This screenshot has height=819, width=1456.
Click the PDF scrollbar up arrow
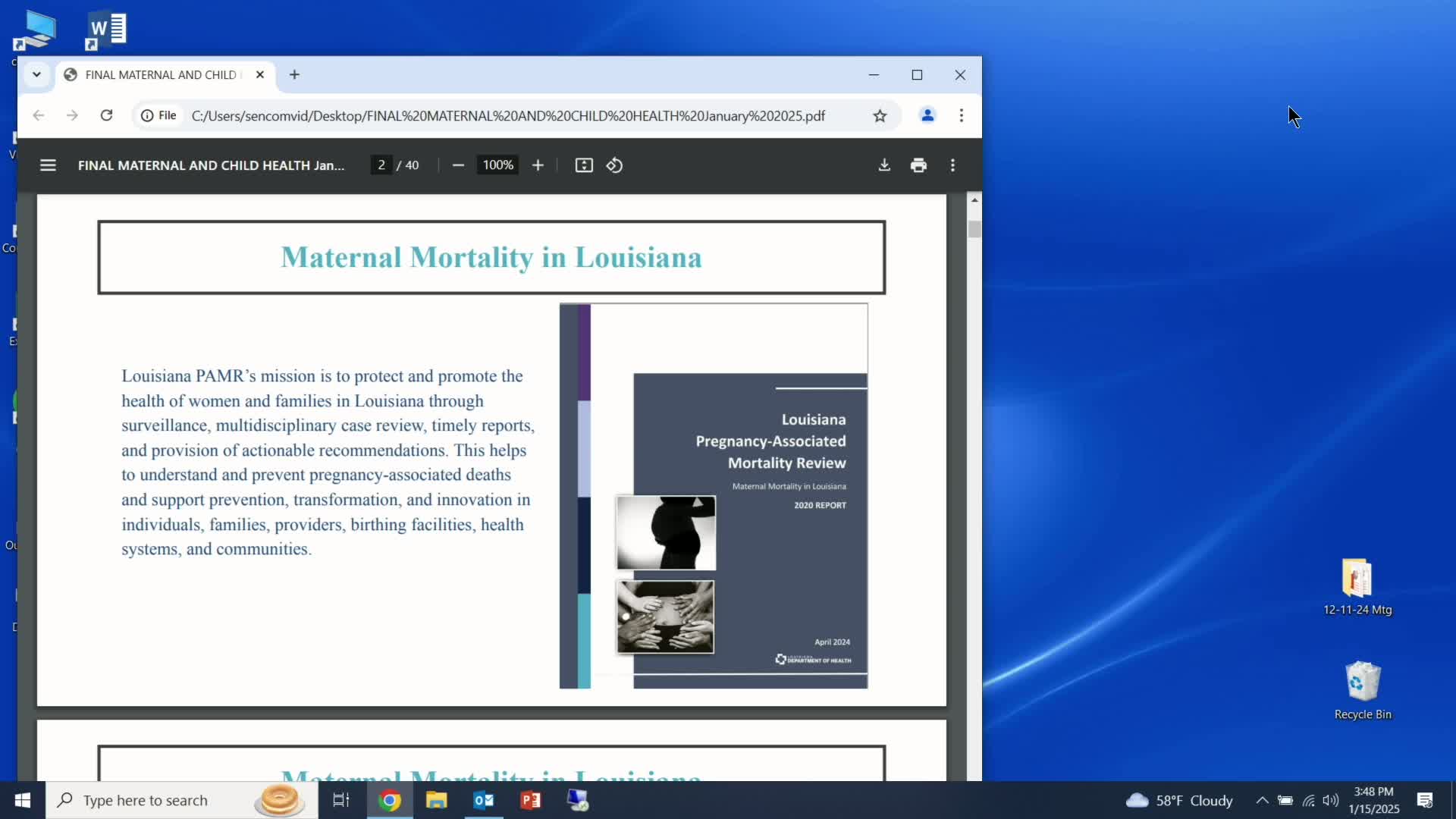974,200
